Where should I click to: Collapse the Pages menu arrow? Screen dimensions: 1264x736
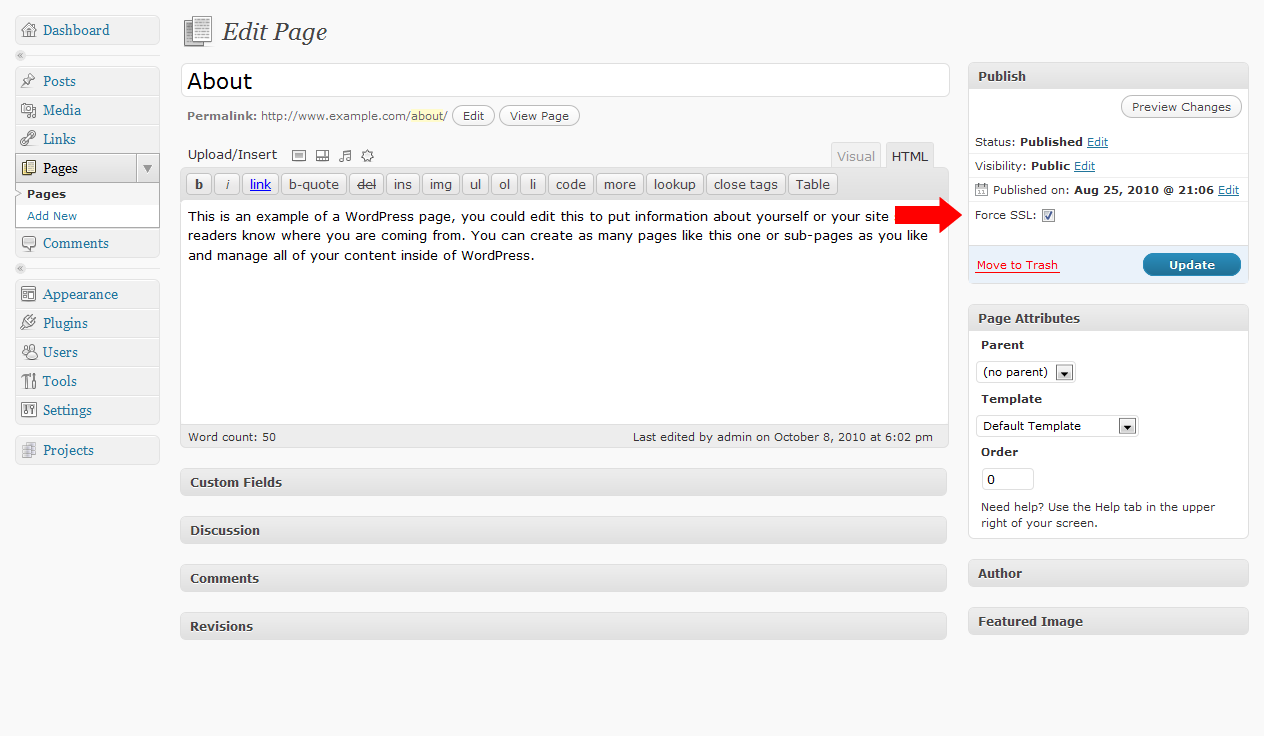(147, 168)
